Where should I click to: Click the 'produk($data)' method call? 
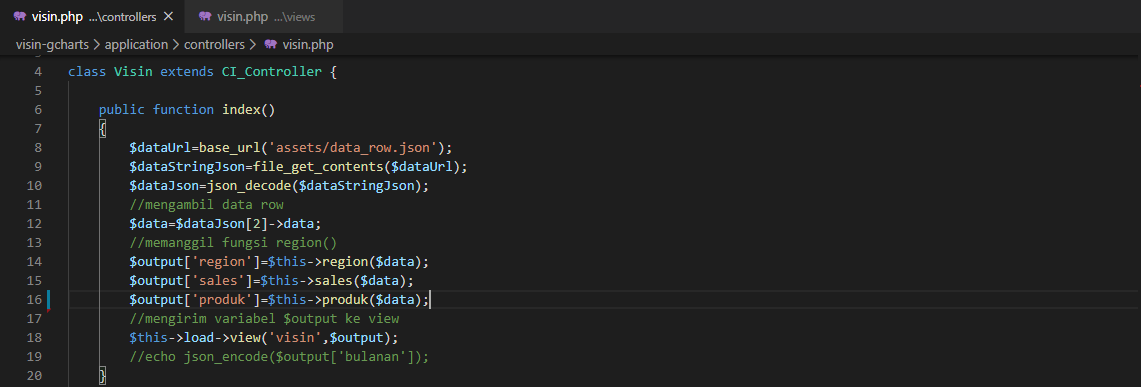pos(372,299)
